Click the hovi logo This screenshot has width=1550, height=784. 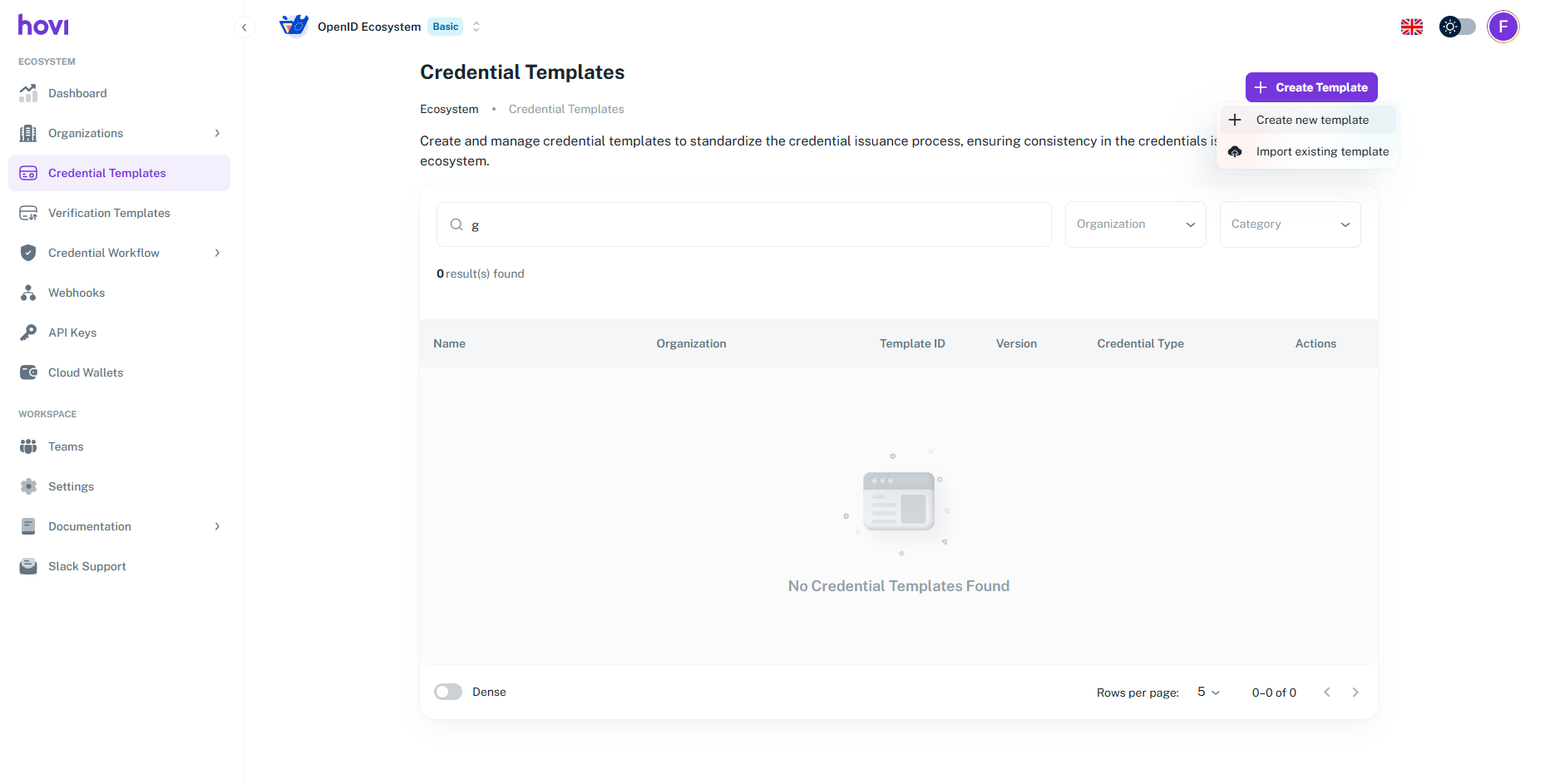point(43,26)
